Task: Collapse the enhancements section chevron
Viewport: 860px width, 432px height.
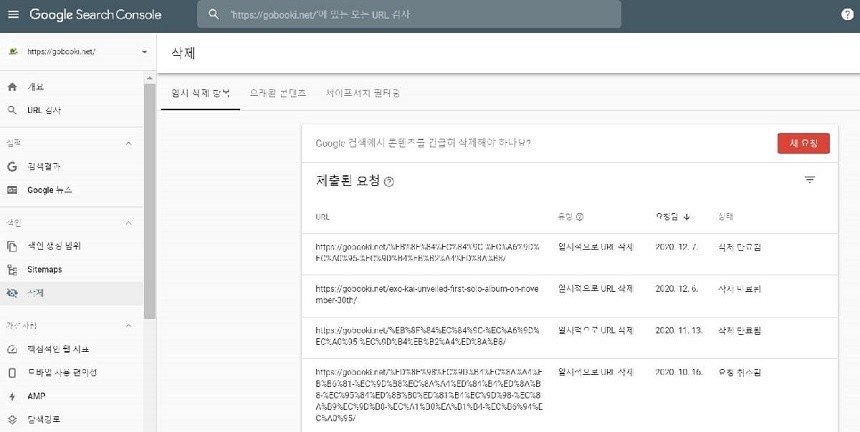Action: pyautogui.click(x=129, y=326)
